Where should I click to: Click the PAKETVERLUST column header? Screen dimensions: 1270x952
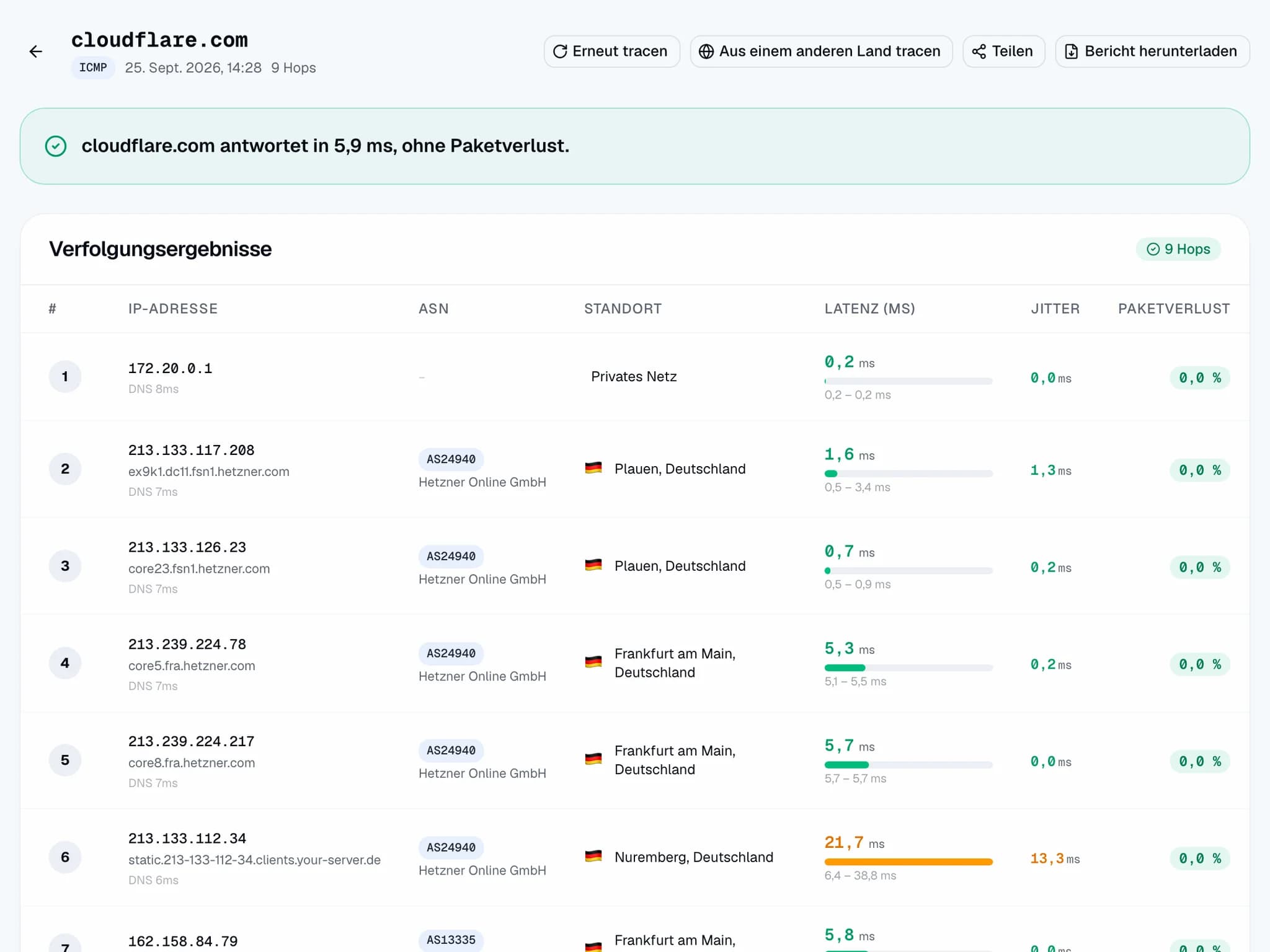coord(1174,309)
